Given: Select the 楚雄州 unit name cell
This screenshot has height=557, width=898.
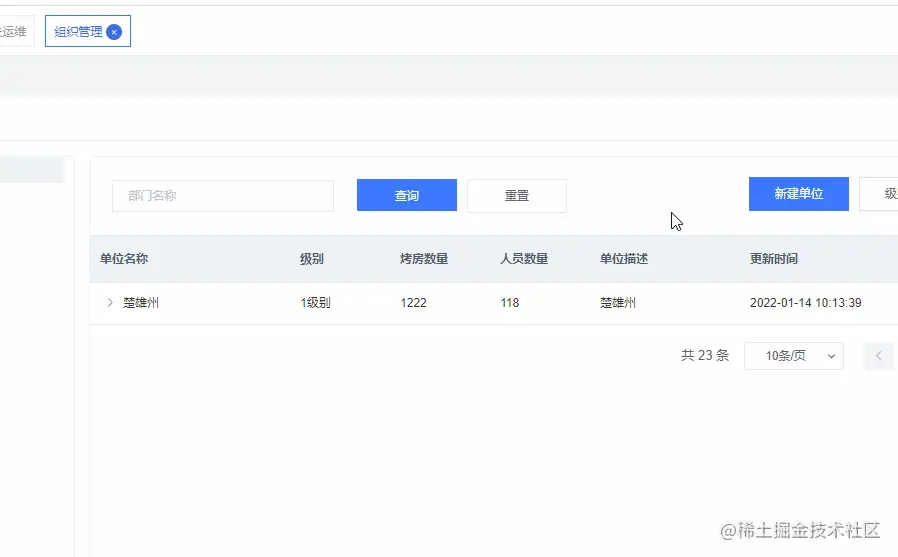Looking at the screenshot, I should point(141,303).
